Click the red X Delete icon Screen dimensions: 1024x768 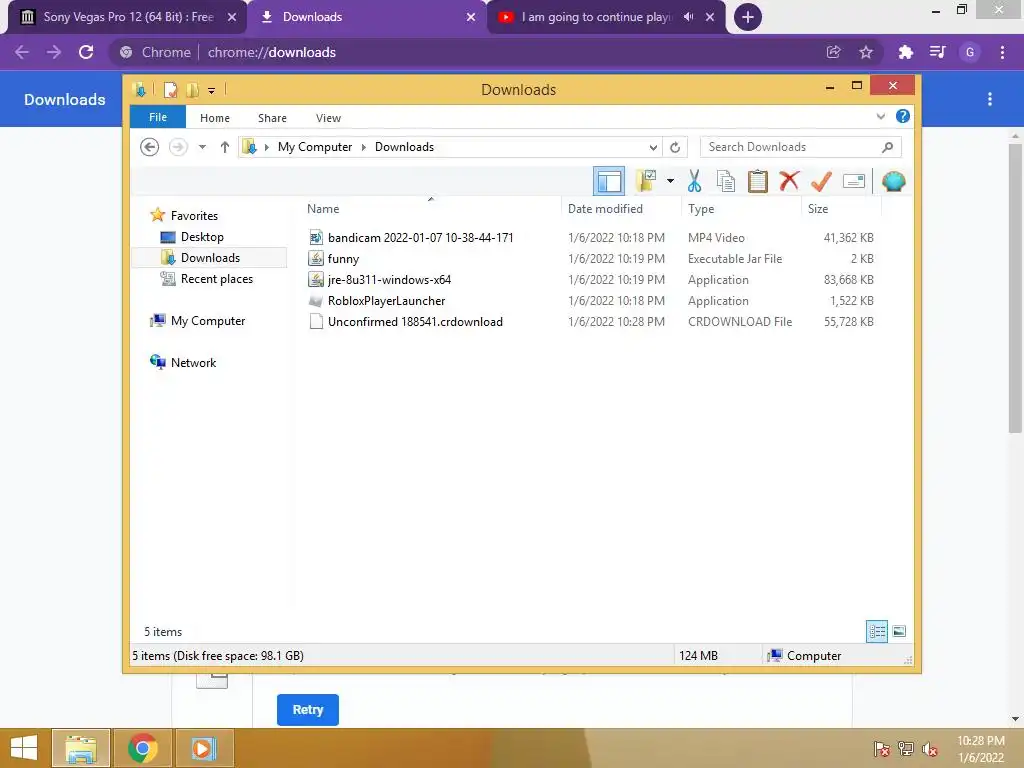pos(790,181)
